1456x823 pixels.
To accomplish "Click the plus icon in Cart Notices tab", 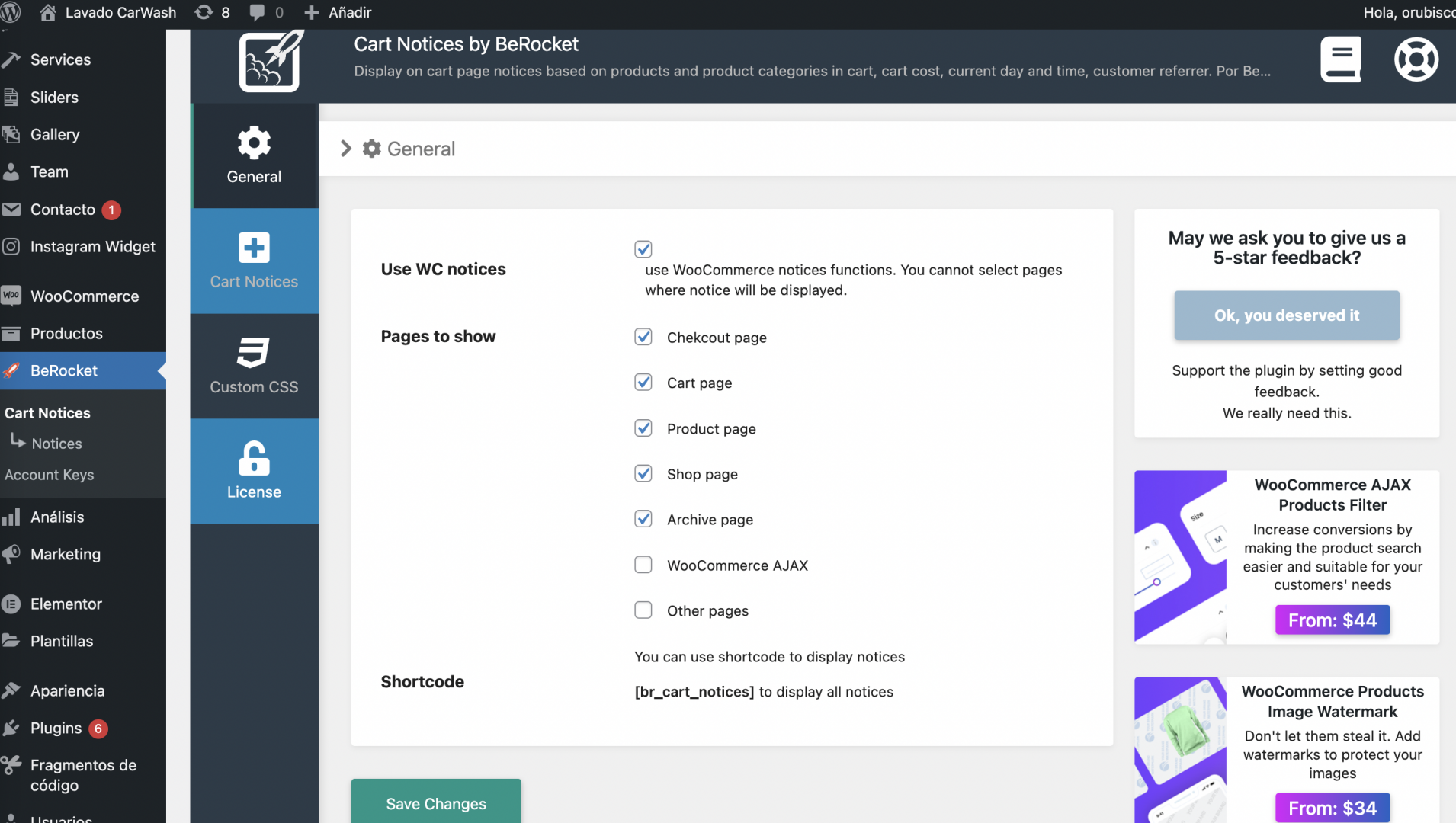I will (x=254, y=248).
